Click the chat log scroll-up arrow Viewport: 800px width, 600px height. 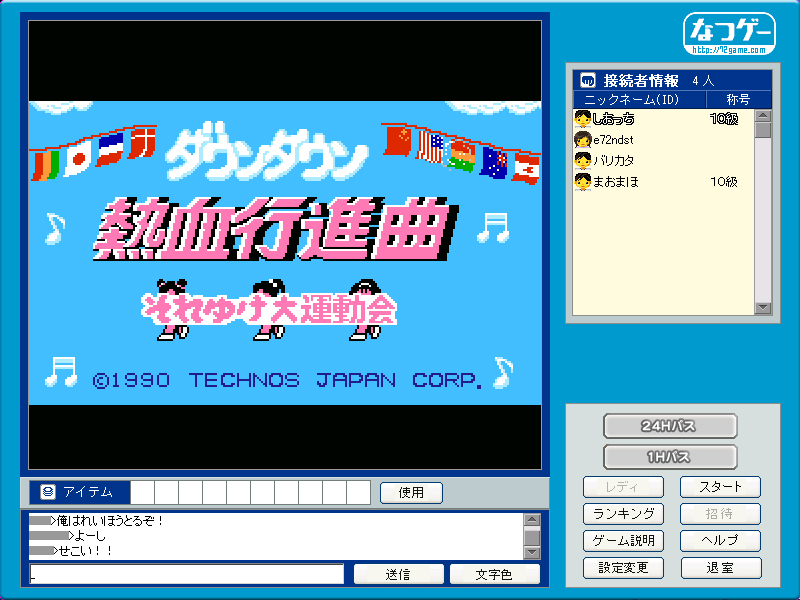[532, 519]
